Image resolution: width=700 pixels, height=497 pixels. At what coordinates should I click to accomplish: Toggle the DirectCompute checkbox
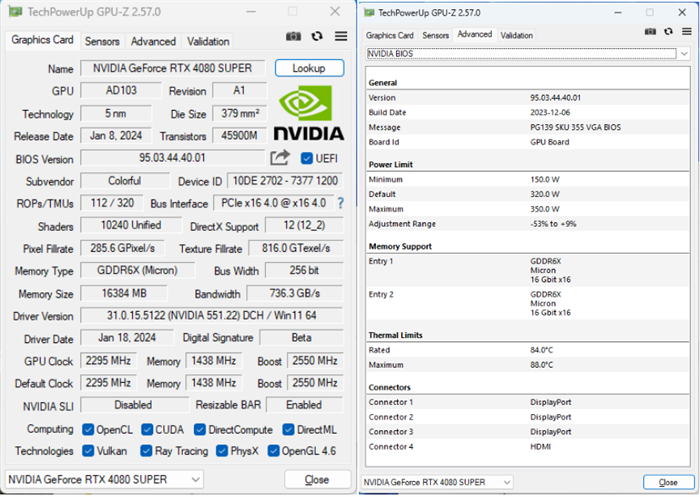pos(200,430)
